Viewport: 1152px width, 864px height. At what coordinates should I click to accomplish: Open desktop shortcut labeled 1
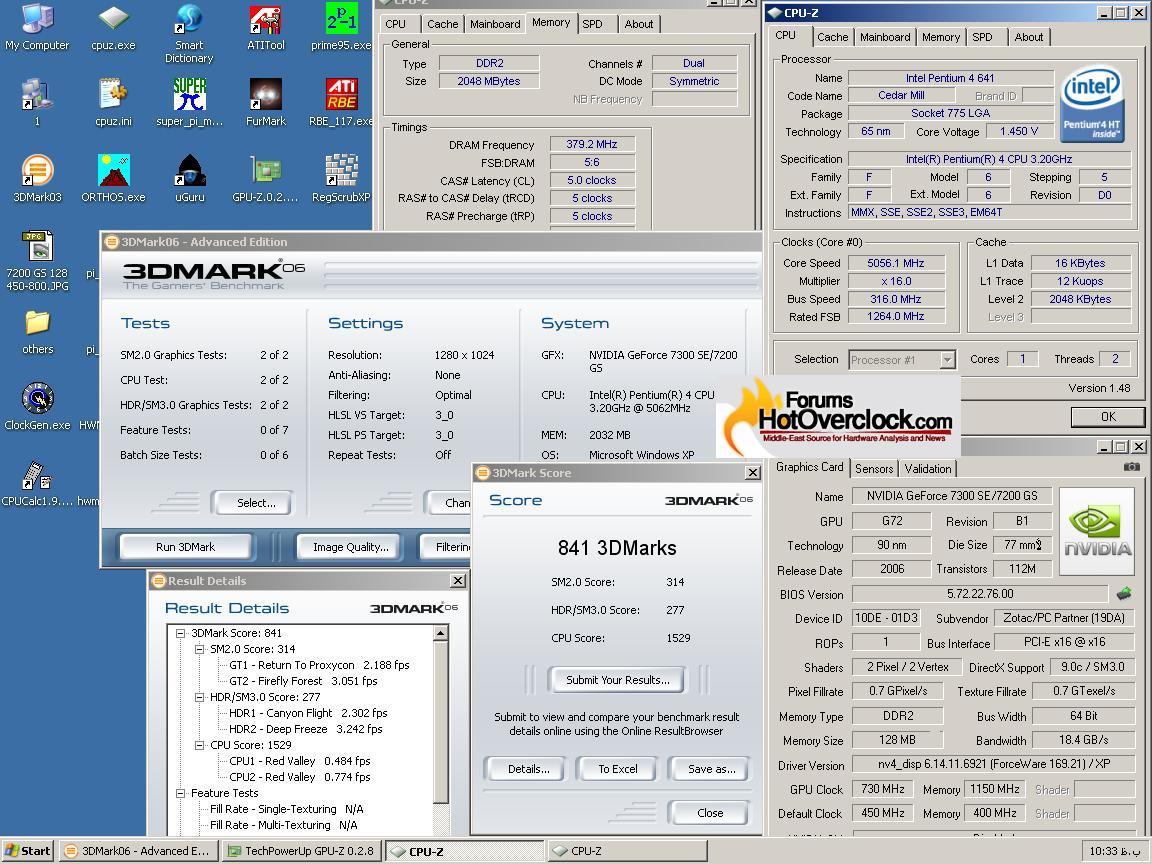37,103
